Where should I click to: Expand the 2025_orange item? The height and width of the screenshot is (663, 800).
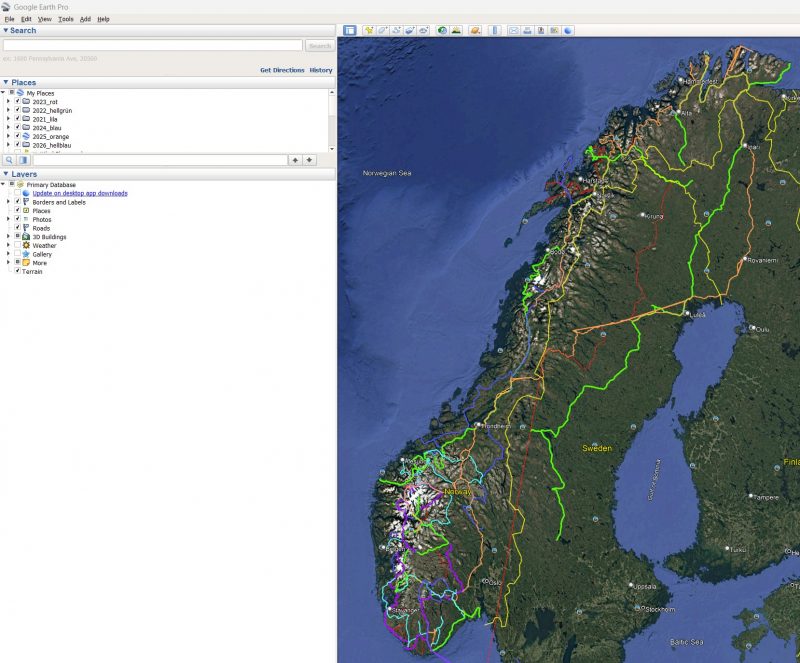tap(8, 136)
